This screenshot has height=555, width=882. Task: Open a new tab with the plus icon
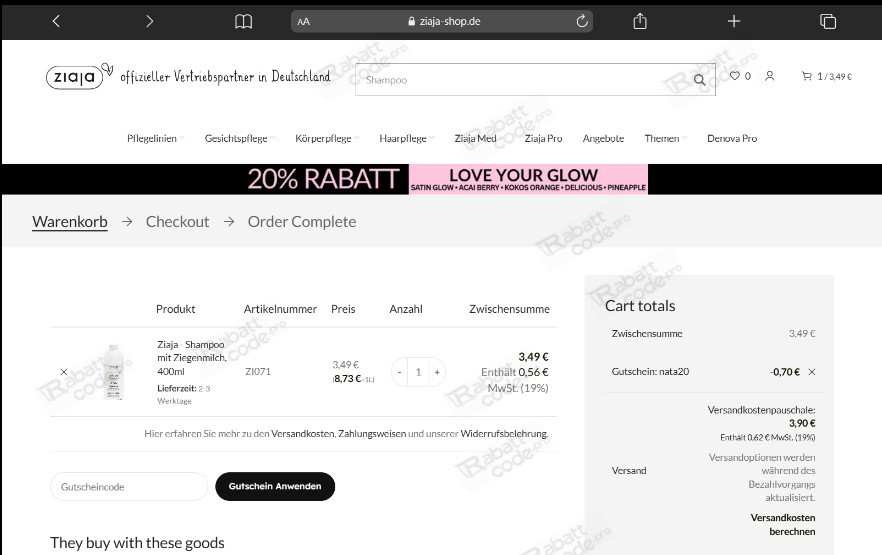coord(734,21)
